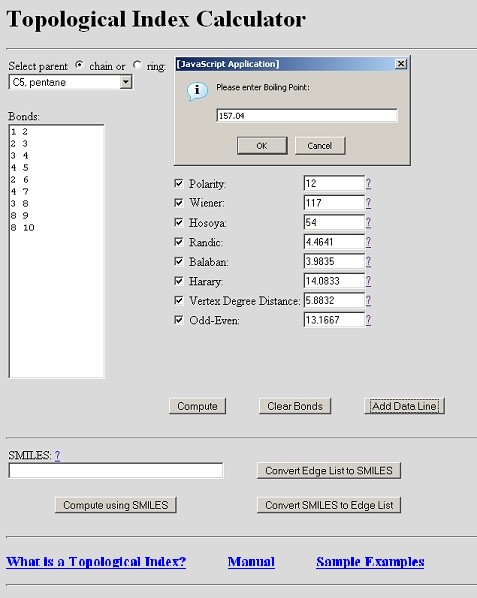Click Convert Edge List to SMILES

tap(329, 471)
